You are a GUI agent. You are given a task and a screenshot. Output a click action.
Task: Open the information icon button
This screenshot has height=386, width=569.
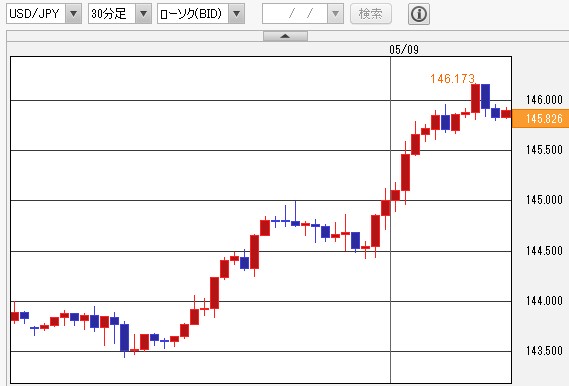[x=419, y=14]
